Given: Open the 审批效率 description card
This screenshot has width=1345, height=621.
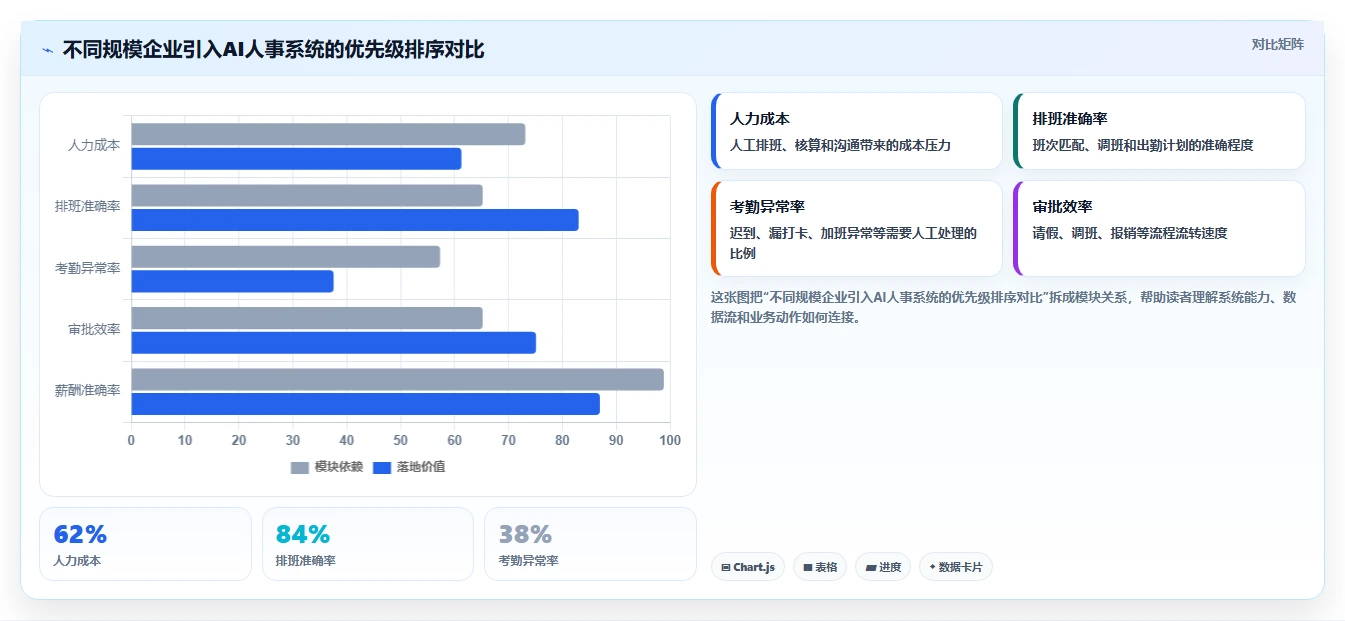Looking at the screenshot, I should click(1159, 228).
